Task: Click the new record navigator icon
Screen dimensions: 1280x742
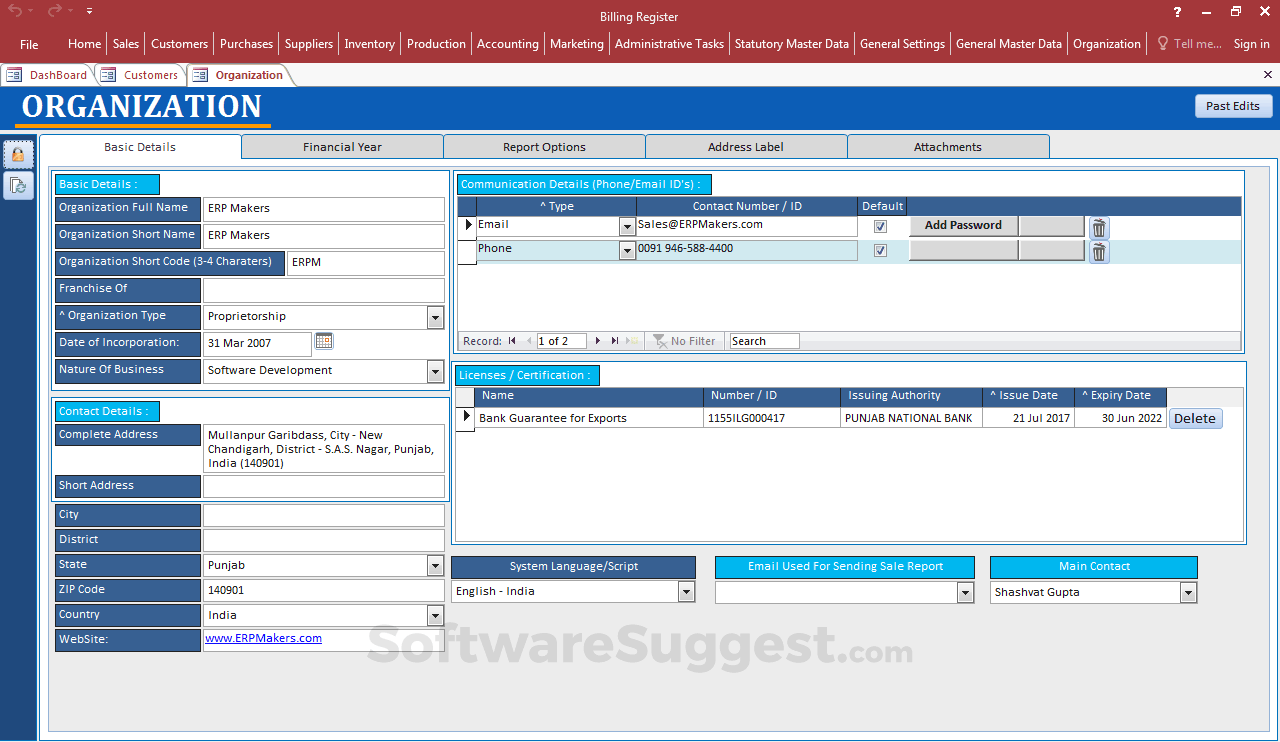Action: point(632,341)
